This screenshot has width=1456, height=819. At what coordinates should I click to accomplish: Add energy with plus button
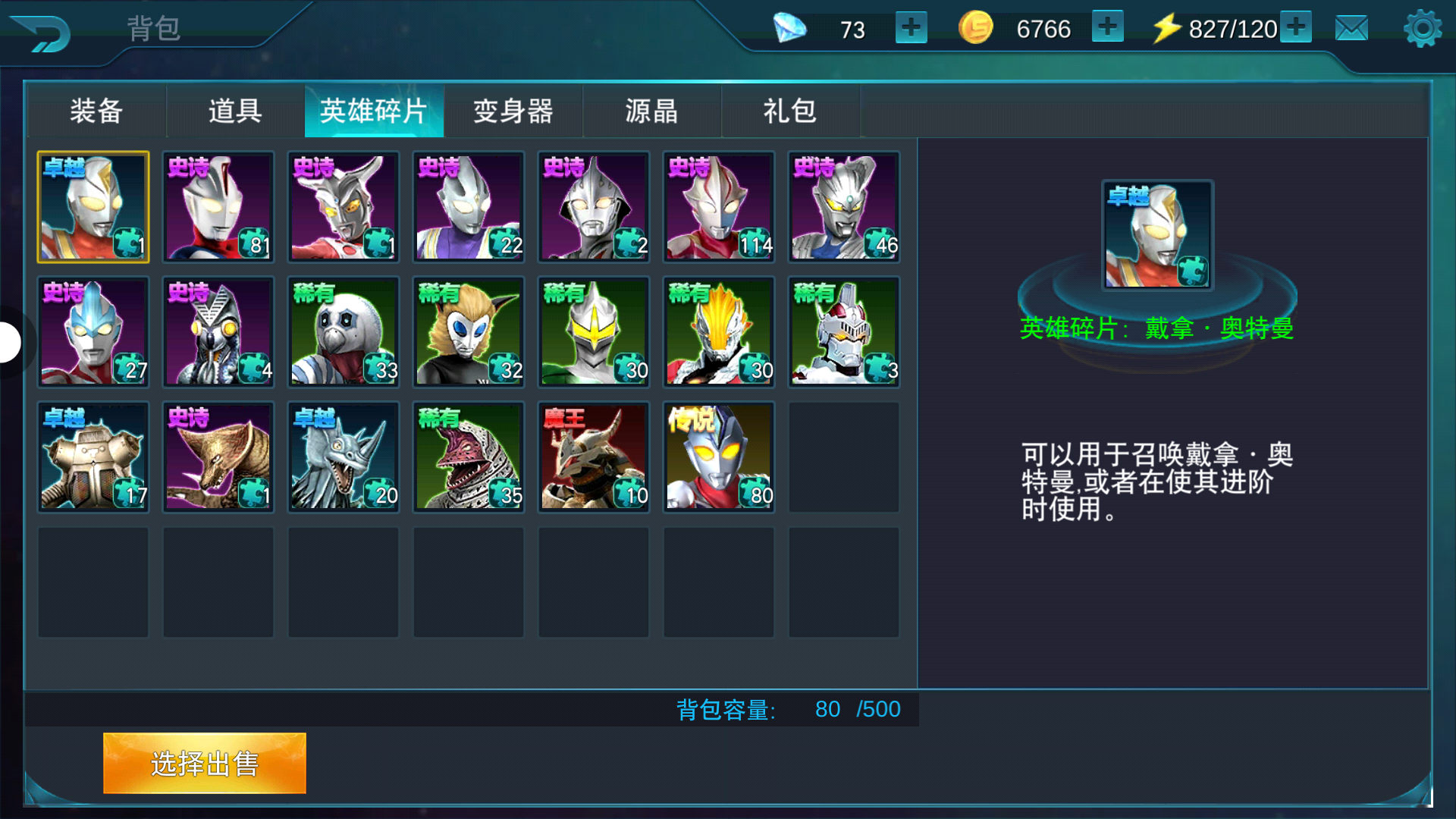1296,27
